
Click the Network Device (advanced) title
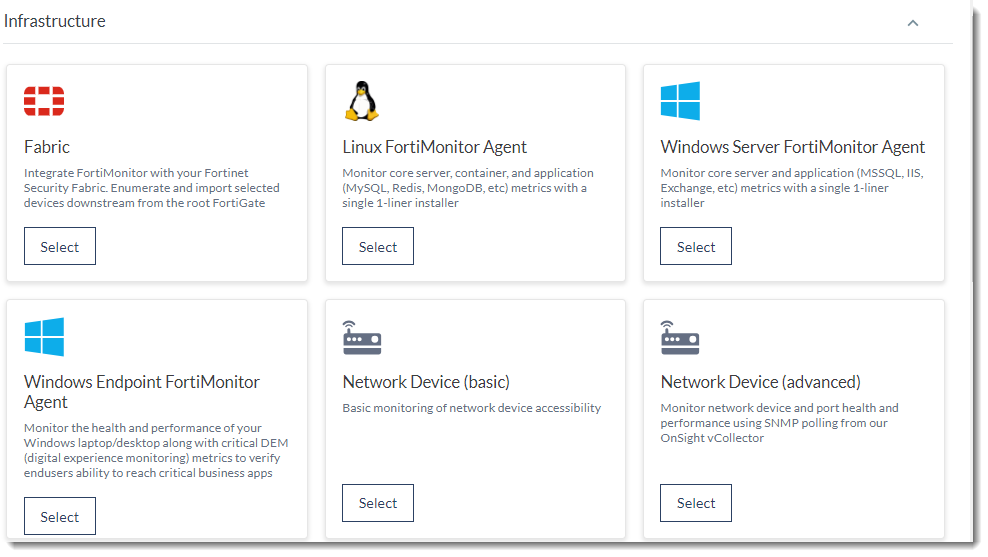coord(761,382)
